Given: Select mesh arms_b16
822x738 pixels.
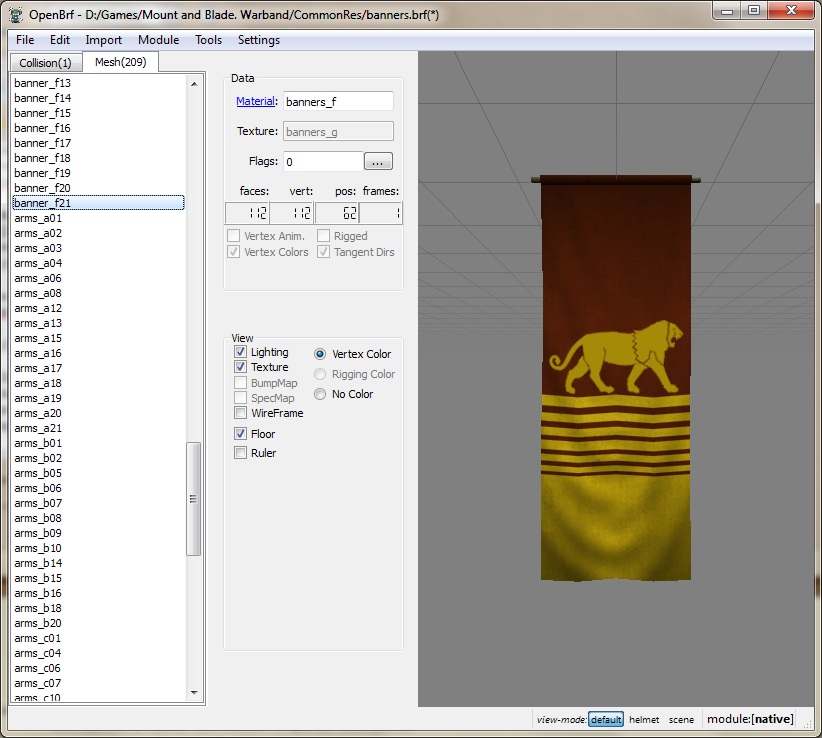Looking at the screenshot, I should point(99,593).
